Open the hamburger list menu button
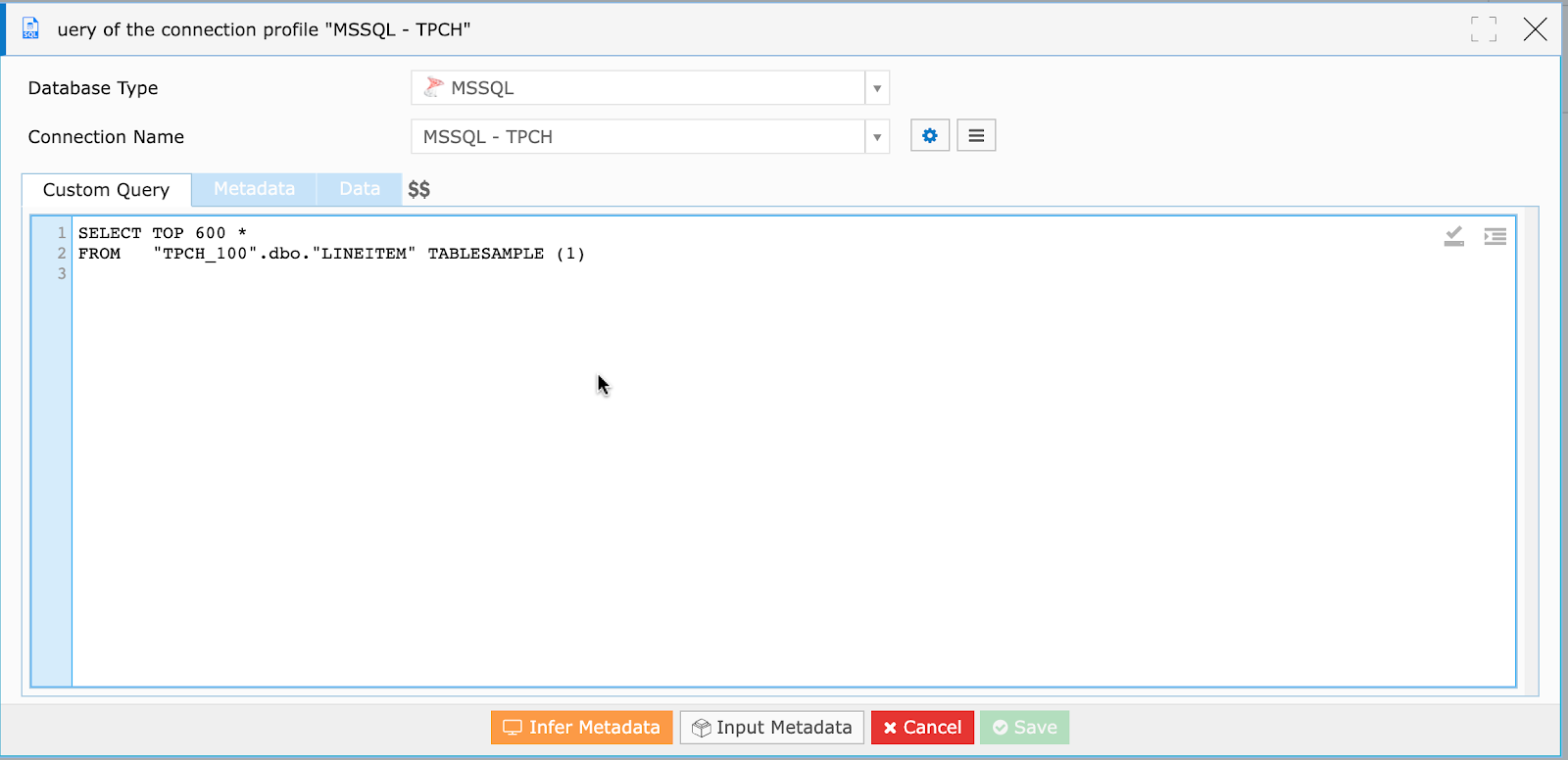Screen dimensions: 1568x760 point(976,135)
